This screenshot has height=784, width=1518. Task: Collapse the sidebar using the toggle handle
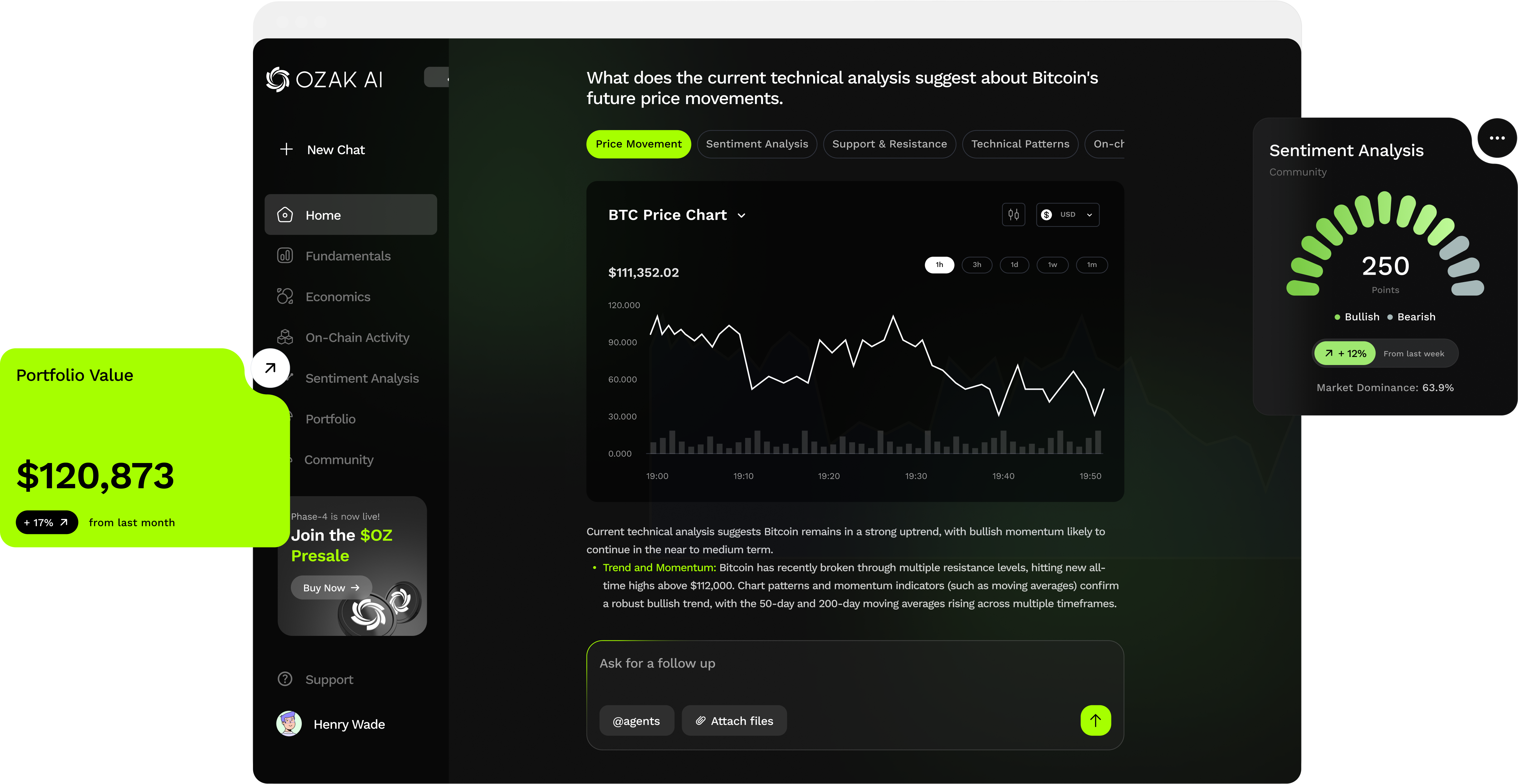(437, 77)
